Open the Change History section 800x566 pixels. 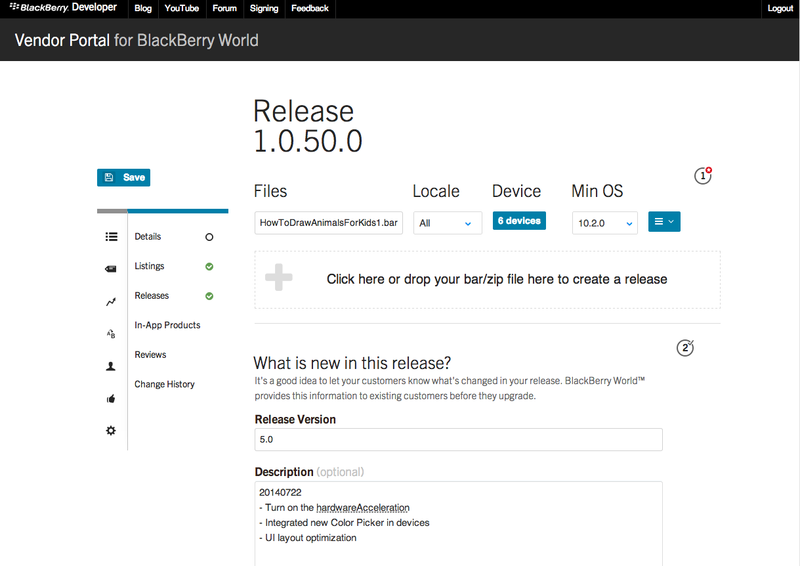(x=164, y=384)
